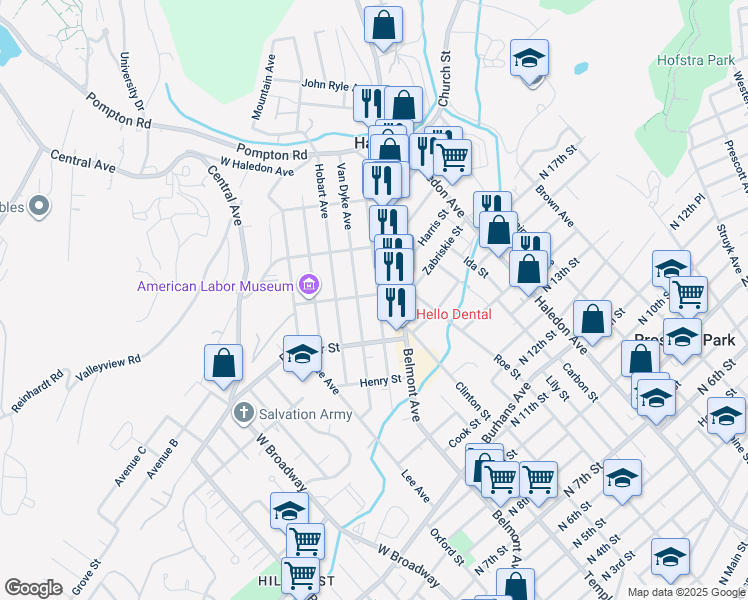Open the school marker west of Hofstra Park
The height and width of the screenshot is (600, 748).
pos(529,58)
